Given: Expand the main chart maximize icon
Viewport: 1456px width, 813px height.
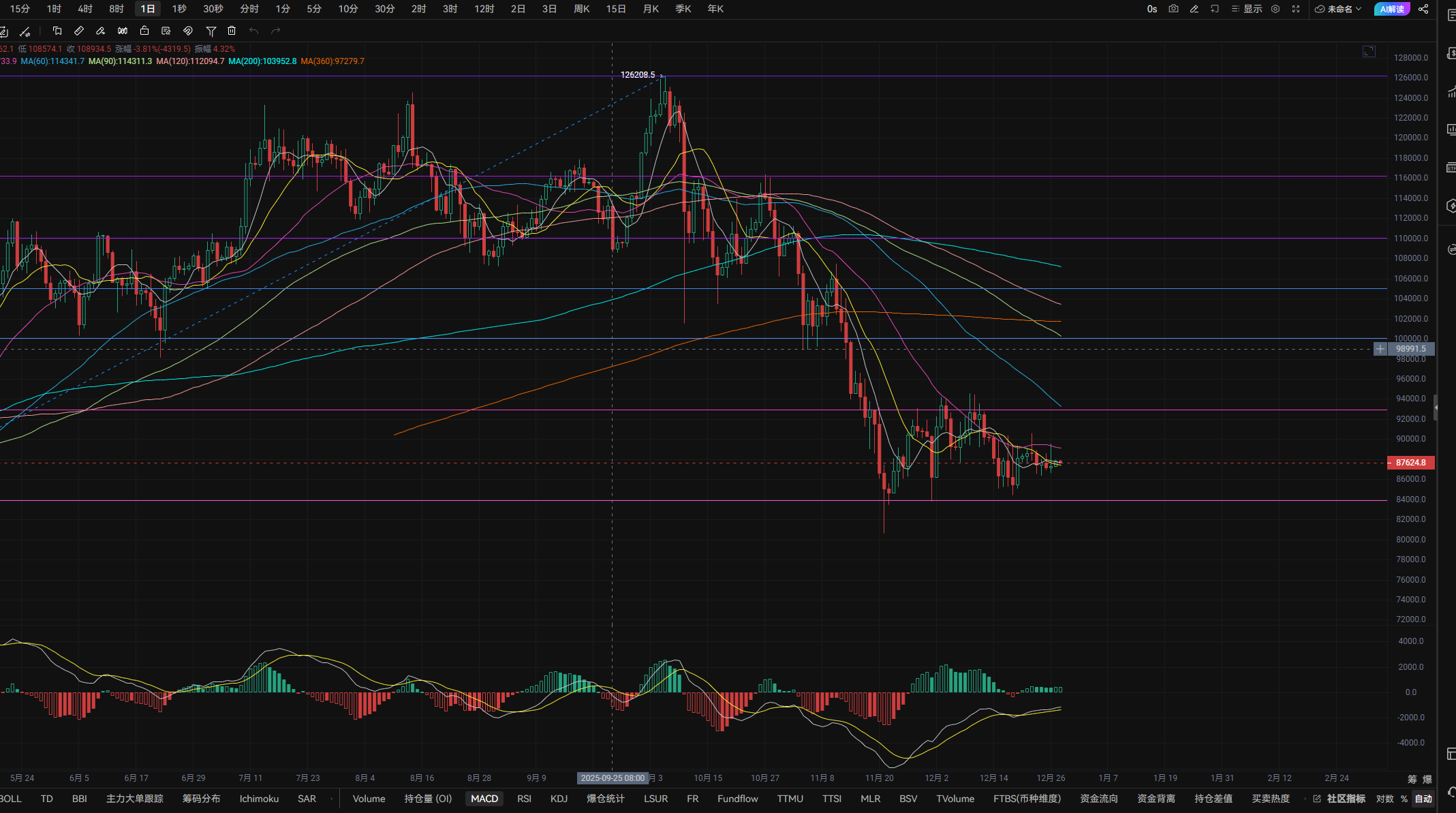Looking at the screenshot, I should coord(1369,51).
